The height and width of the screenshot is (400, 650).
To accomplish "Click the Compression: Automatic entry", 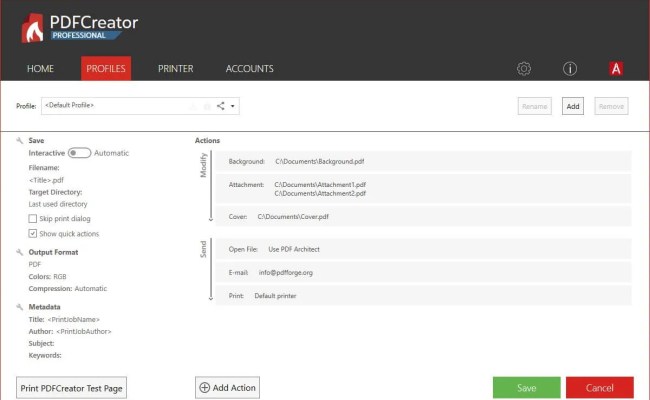I will (68, 288).
